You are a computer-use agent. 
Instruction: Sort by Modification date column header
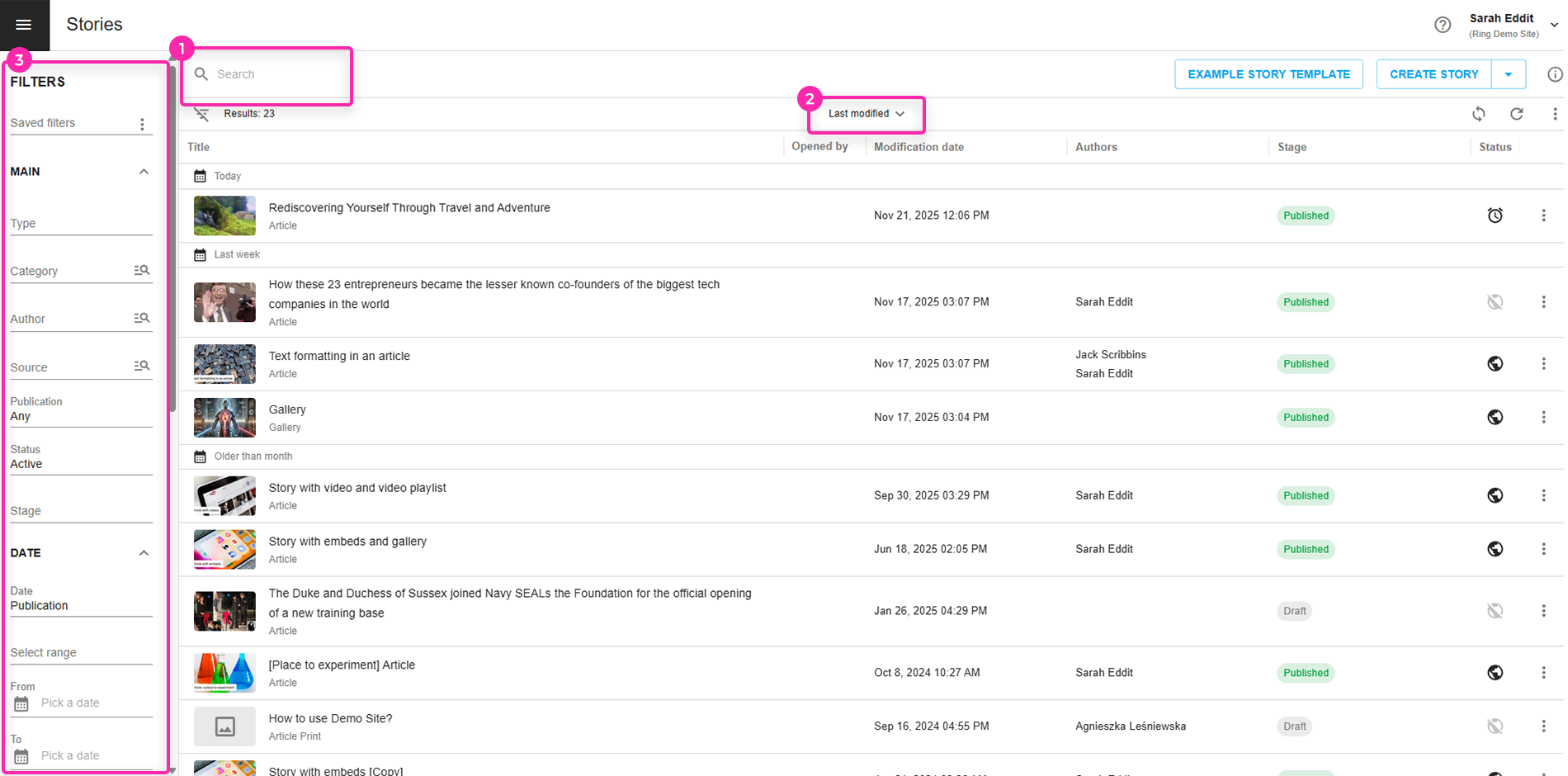tap(919, 147)
